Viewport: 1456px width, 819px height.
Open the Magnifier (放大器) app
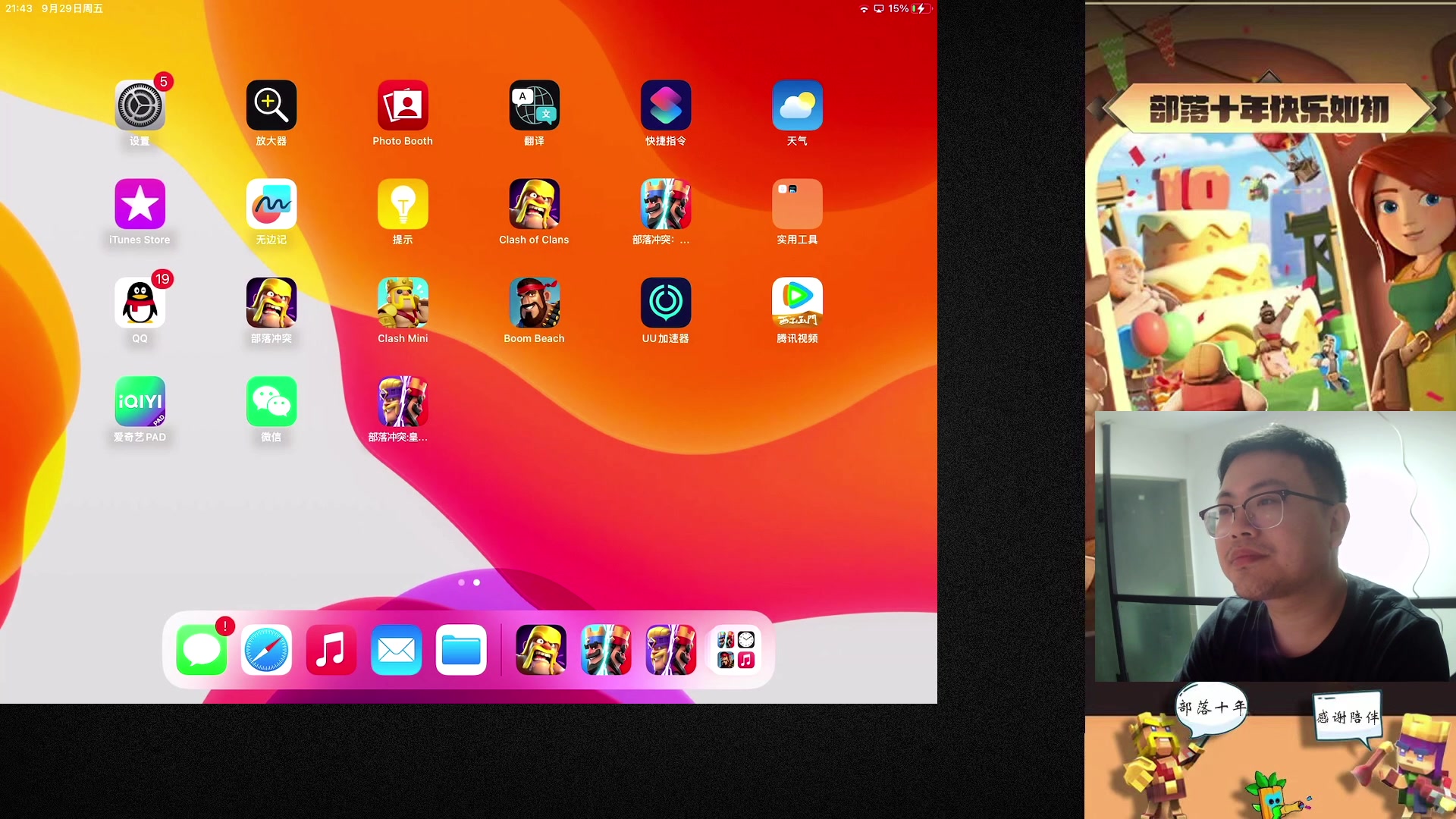coord(271,105)
